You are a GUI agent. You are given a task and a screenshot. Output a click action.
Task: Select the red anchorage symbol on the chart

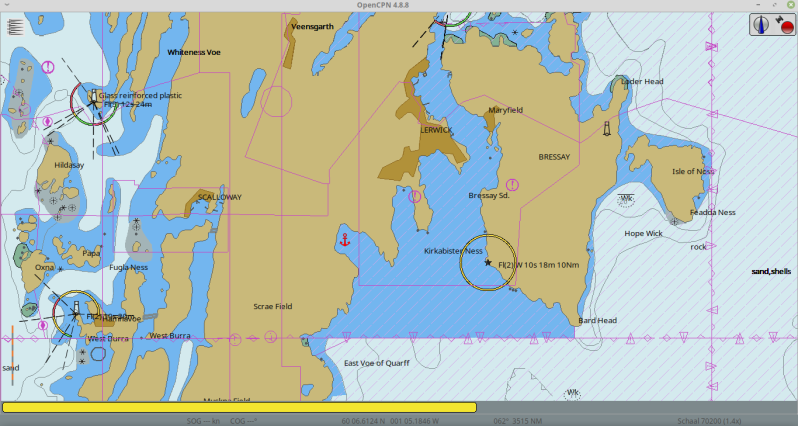point(345,240)
